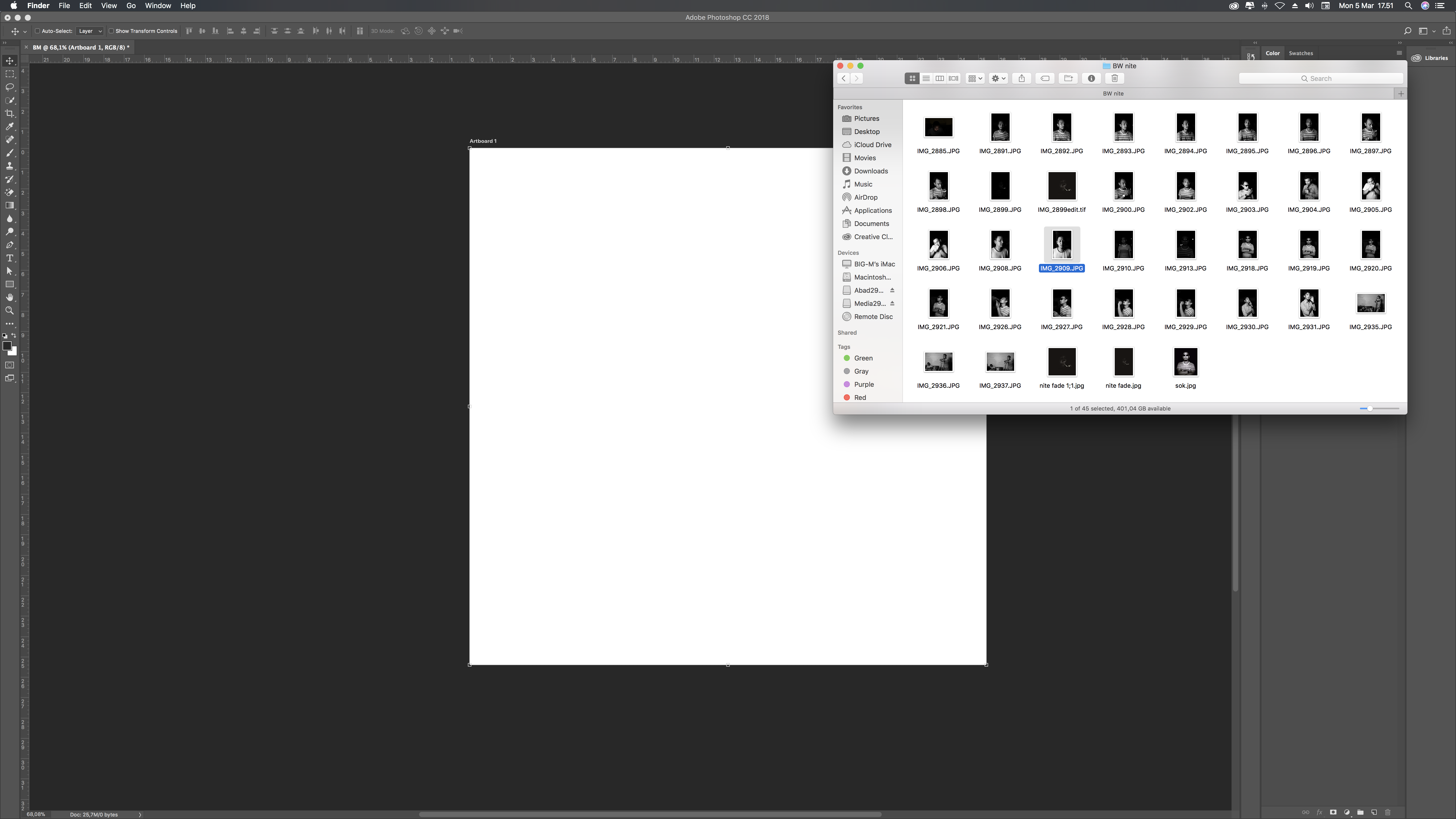Select the Eyedropper tool
Image resolution: width=1456 pixels, height=819 pixels.
pyautogui.click(x=10, y=127)
